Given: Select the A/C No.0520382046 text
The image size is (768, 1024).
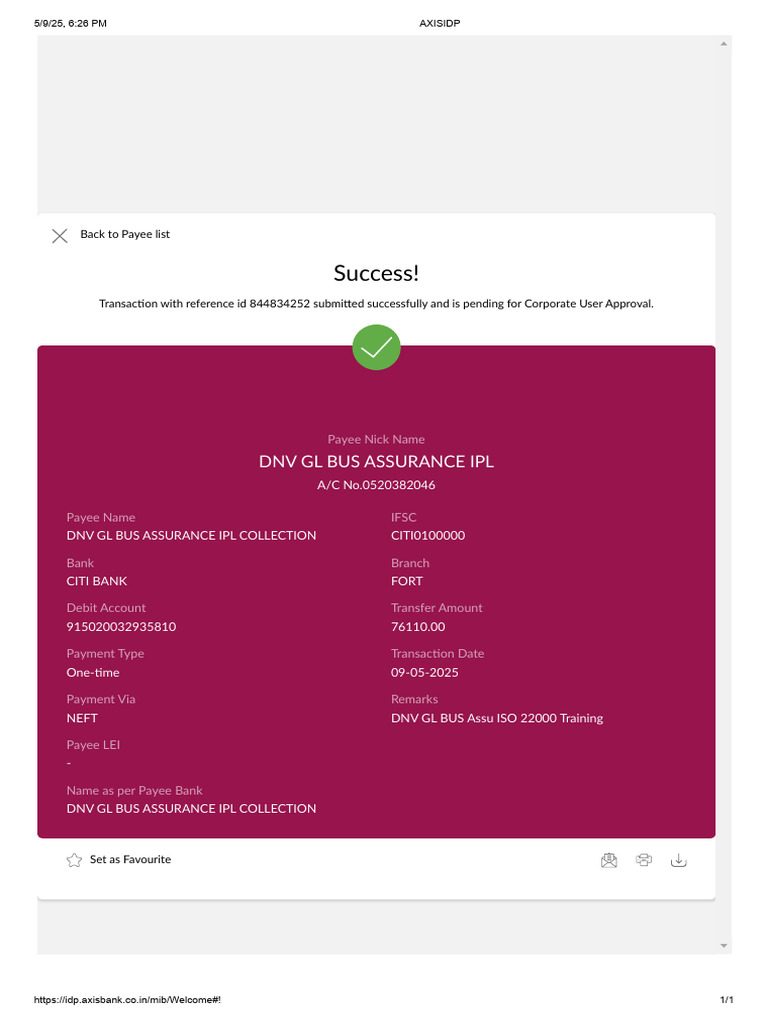Looking at the screenshot, I should (376, 485).
